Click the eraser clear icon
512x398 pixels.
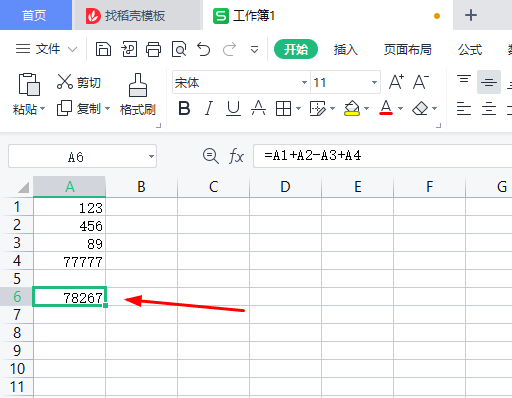click(x=420, y=108)
